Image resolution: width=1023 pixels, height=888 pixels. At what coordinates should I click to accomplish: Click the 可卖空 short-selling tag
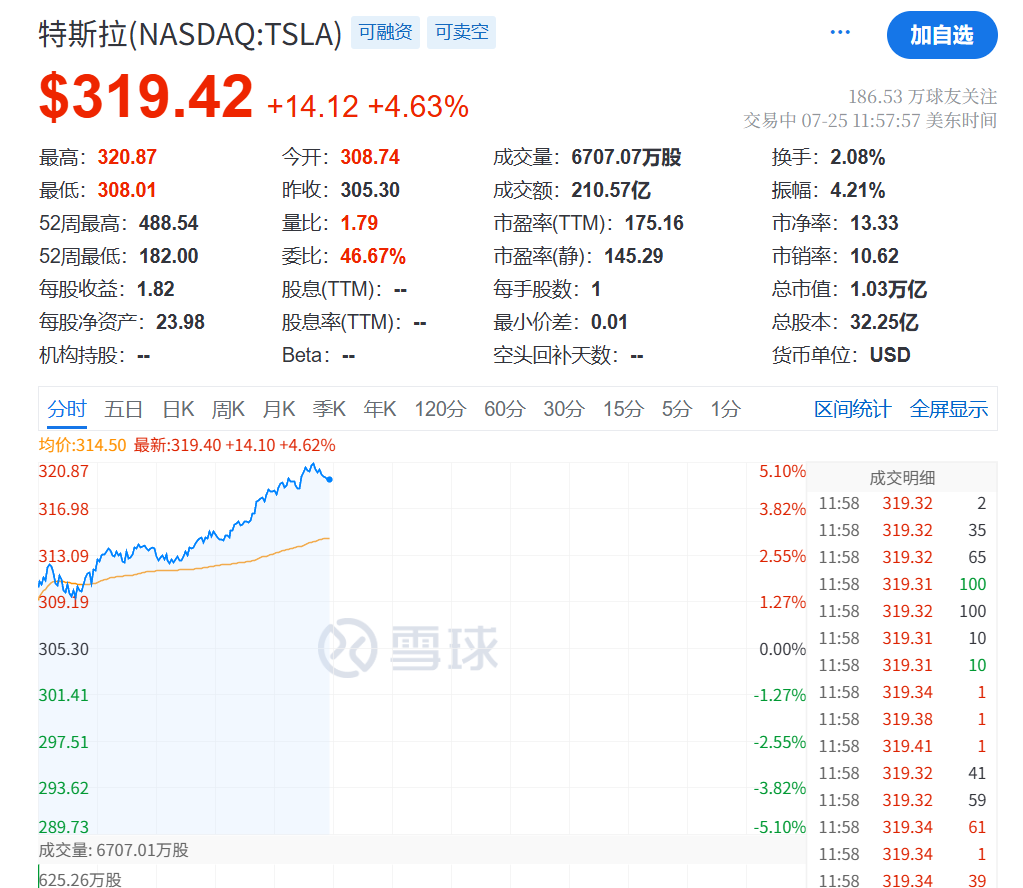tap(461, 32)
